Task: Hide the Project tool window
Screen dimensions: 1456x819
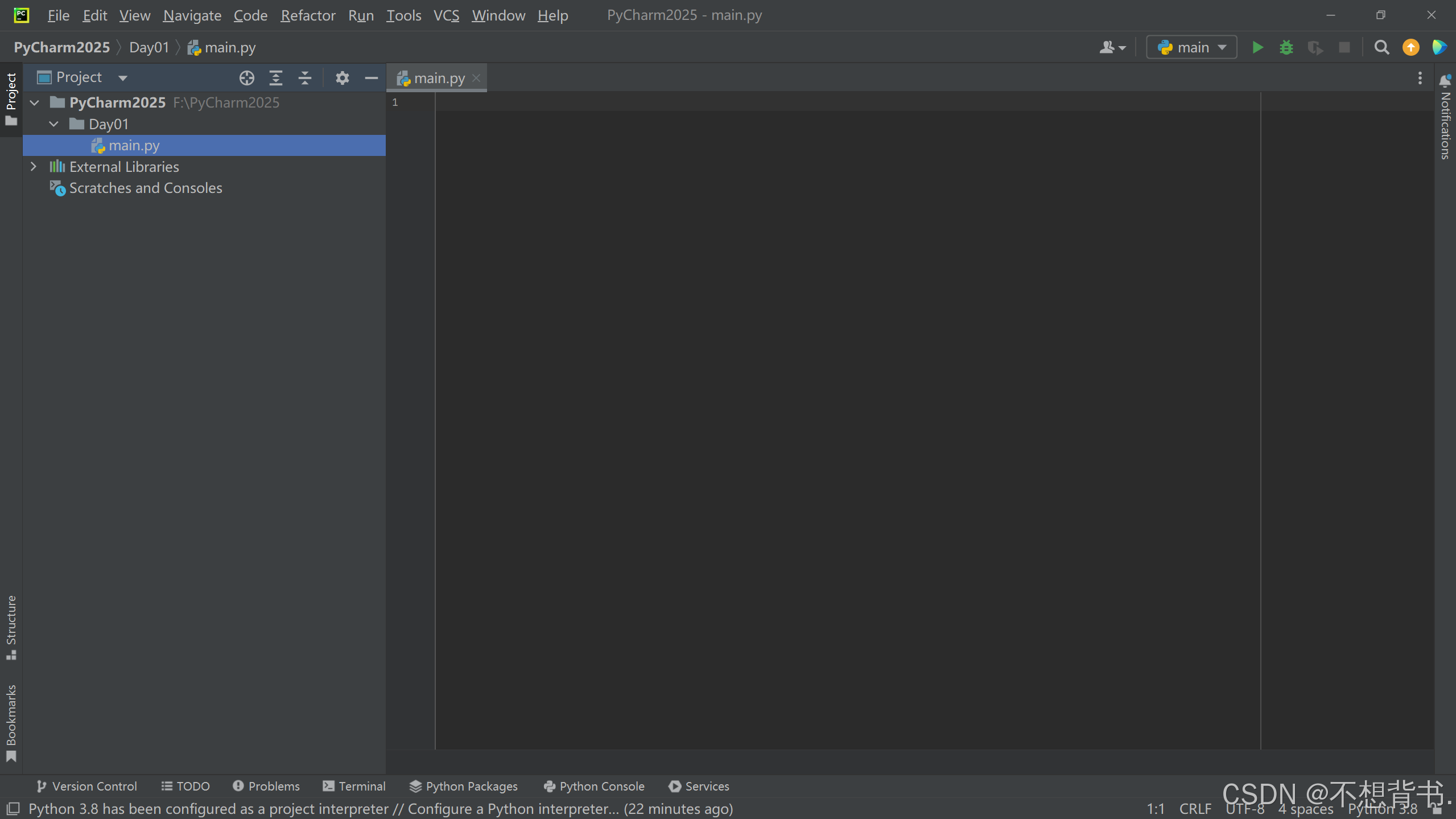Action: click(x=370, y=77)
